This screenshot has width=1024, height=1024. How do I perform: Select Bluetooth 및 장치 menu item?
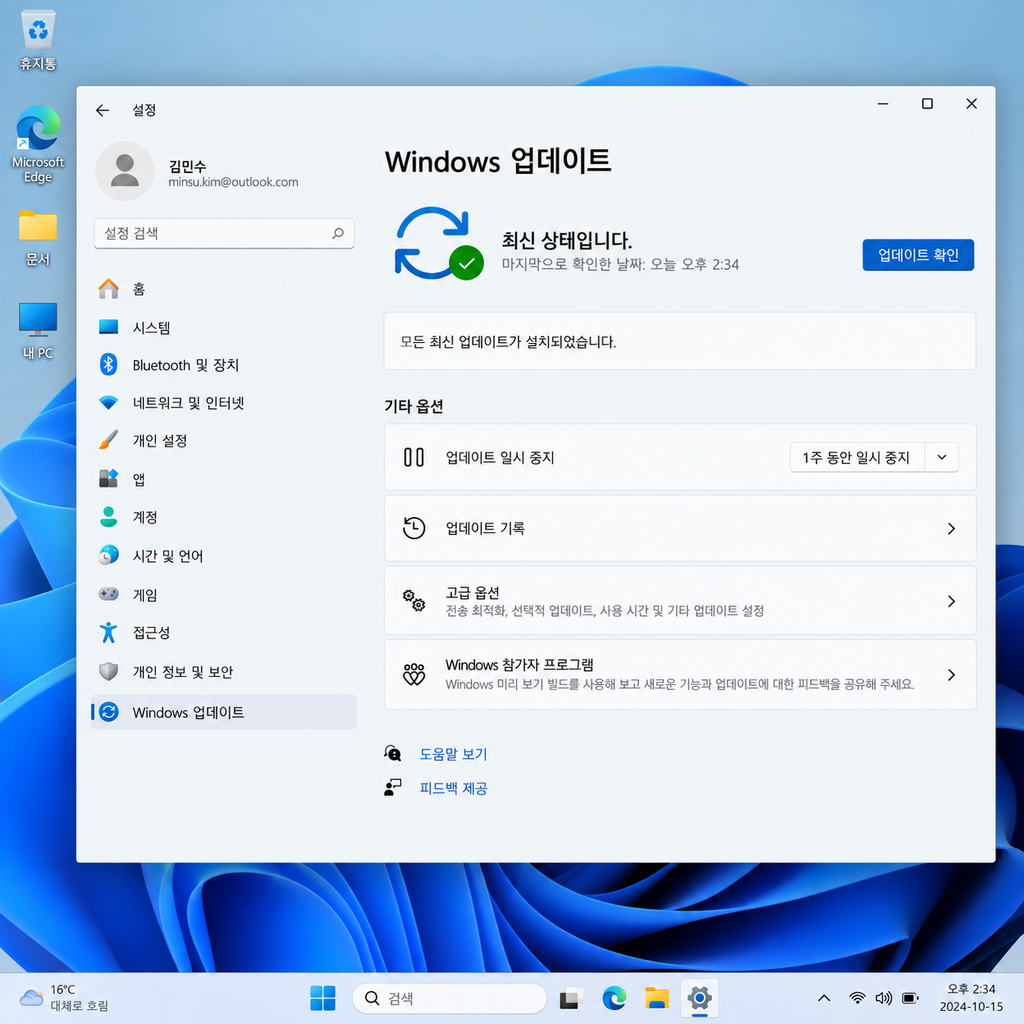[224, 364]
